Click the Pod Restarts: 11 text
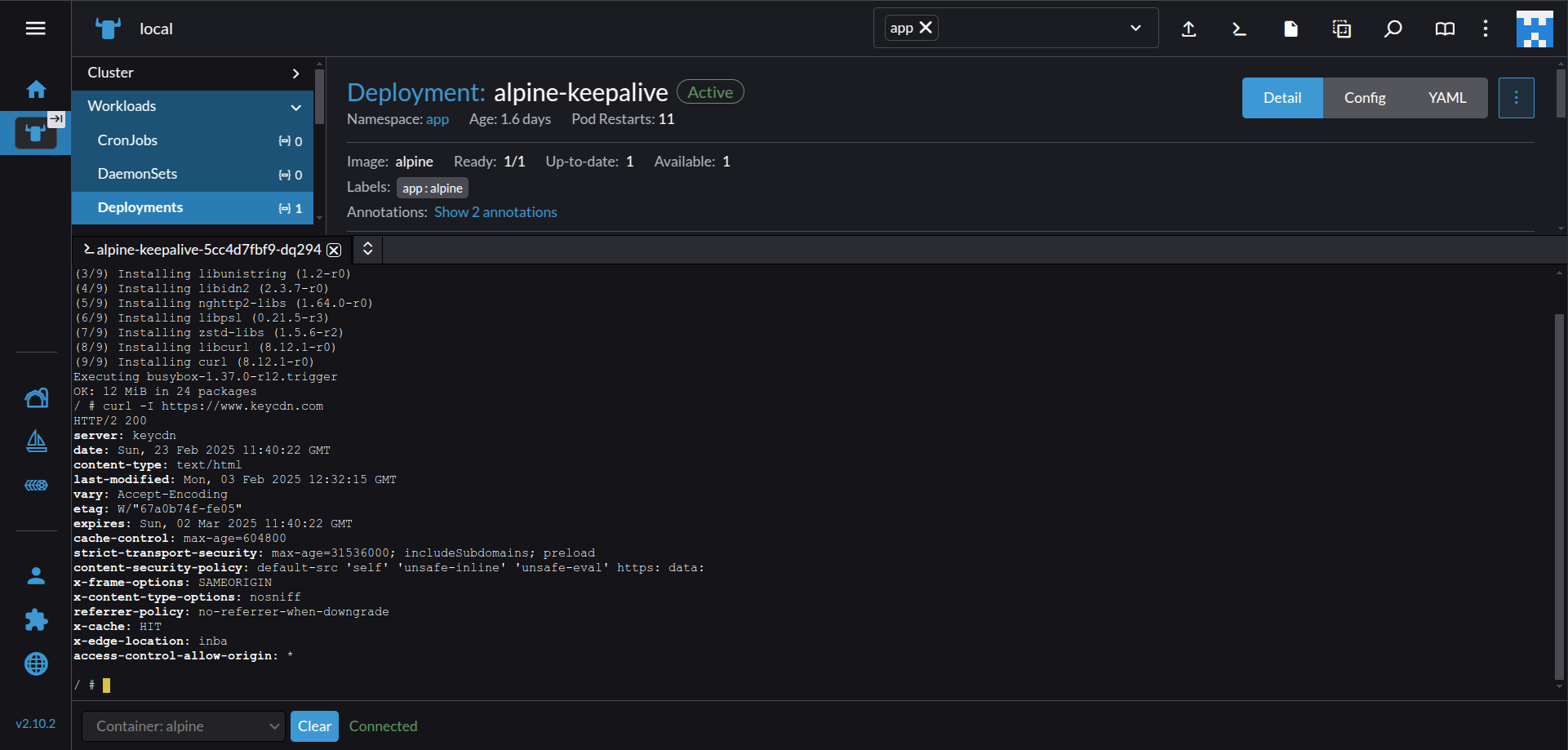Image resolution: width=1568 pixels, height=750 pixels. point(623,119)
